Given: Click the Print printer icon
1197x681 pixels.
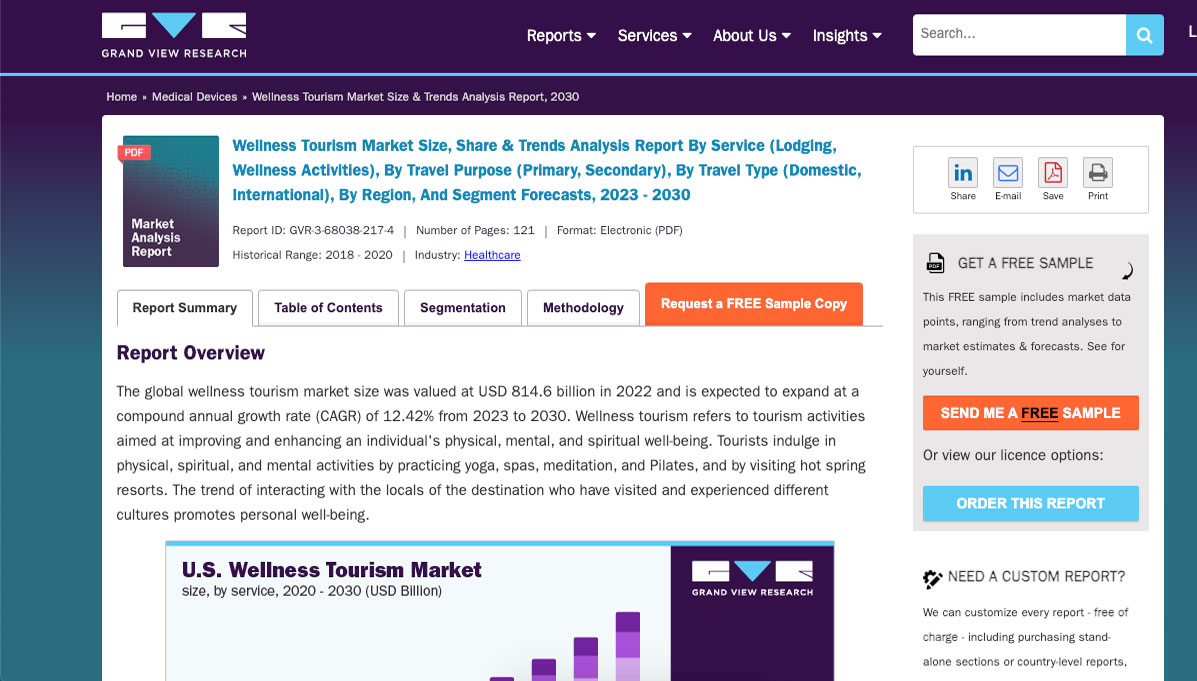Looking at the screenshot, I should tap(1098, 173).
